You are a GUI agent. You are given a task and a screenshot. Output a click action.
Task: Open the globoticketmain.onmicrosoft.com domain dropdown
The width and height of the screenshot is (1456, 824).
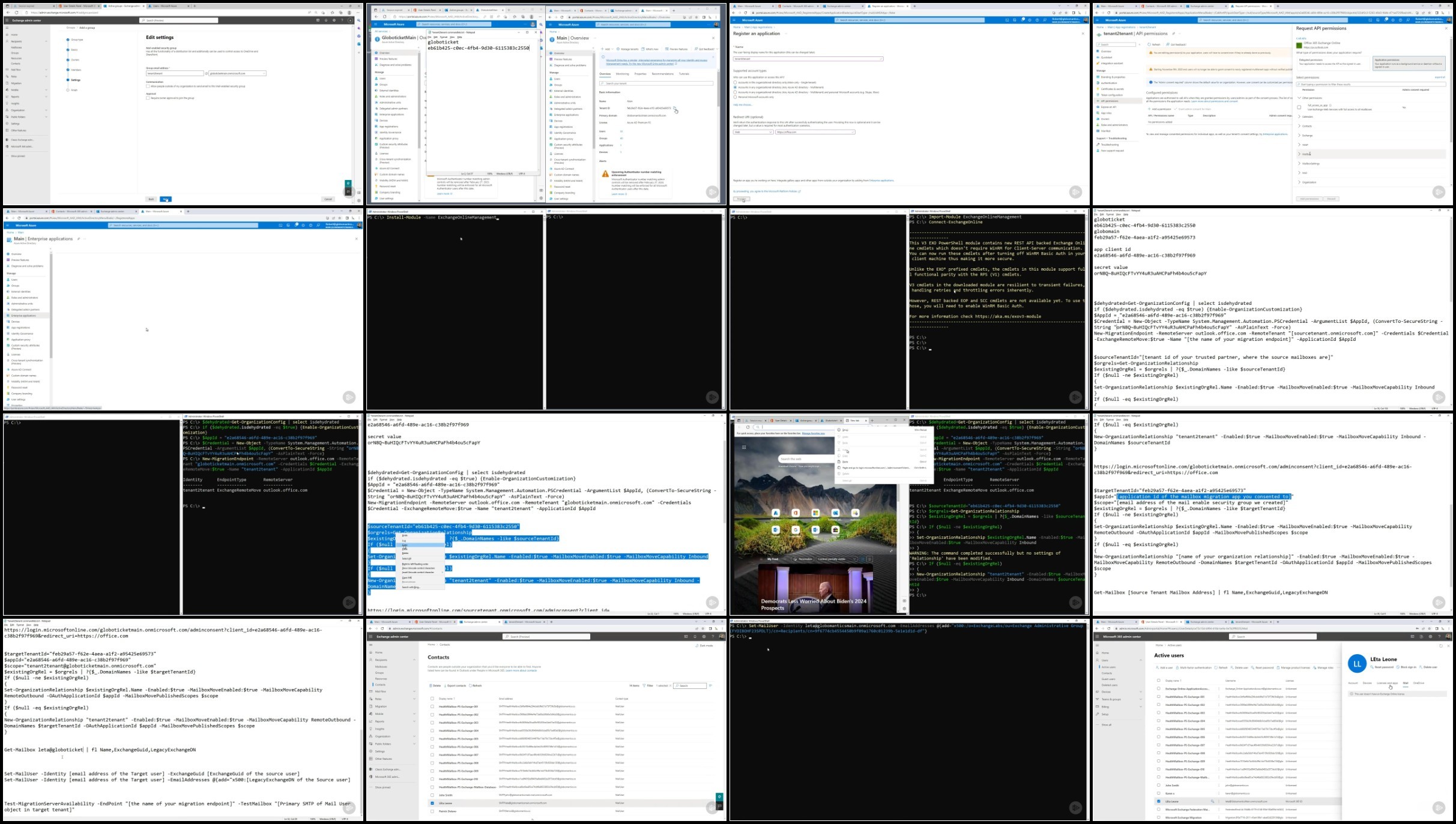237,73
